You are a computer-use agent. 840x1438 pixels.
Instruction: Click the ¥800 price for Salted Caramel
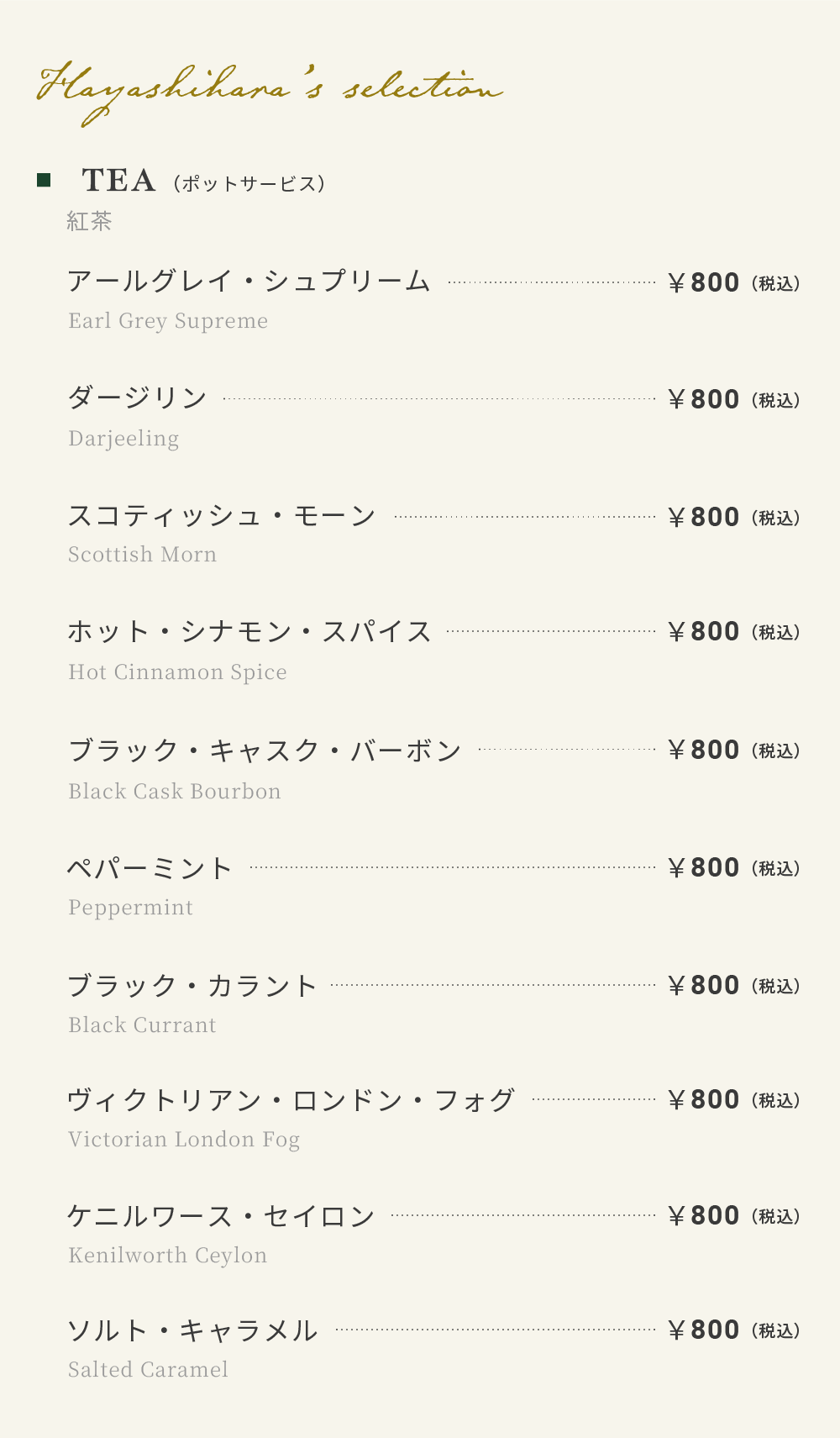[x=704, y=1330]
